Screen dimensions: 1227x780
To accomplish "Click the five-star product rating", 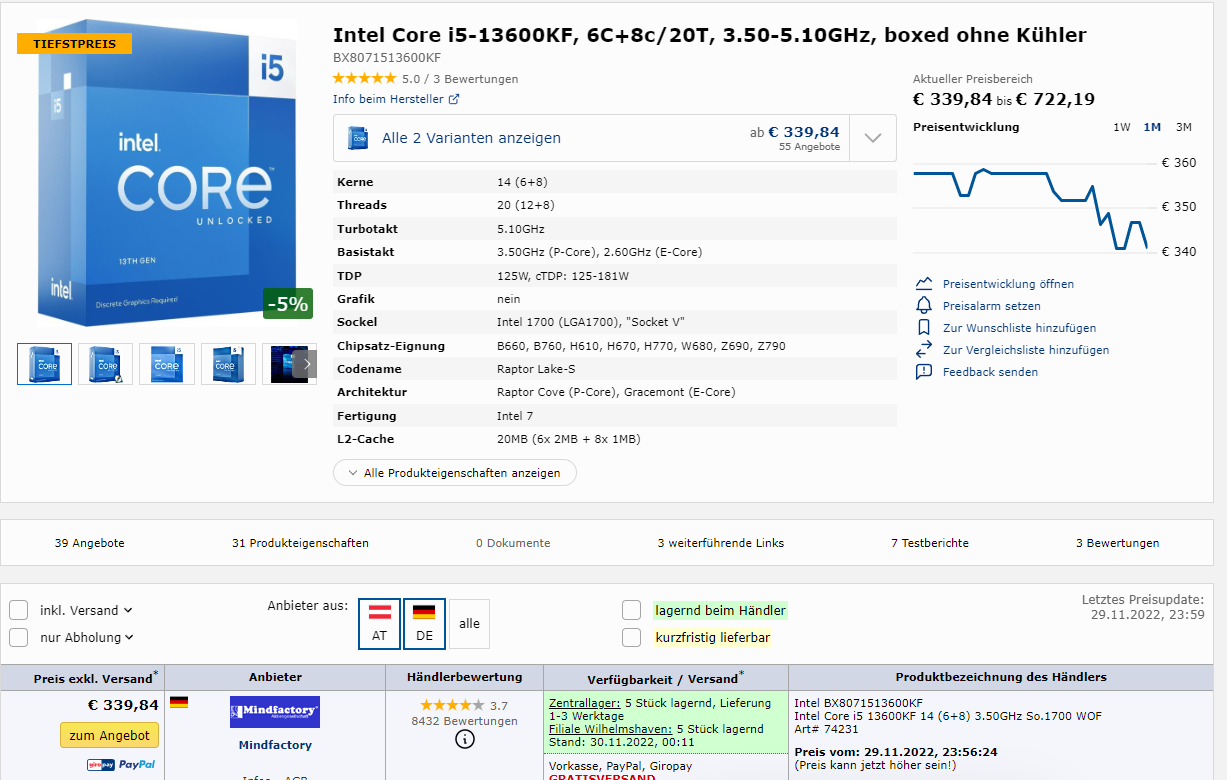I will [364, 79].
